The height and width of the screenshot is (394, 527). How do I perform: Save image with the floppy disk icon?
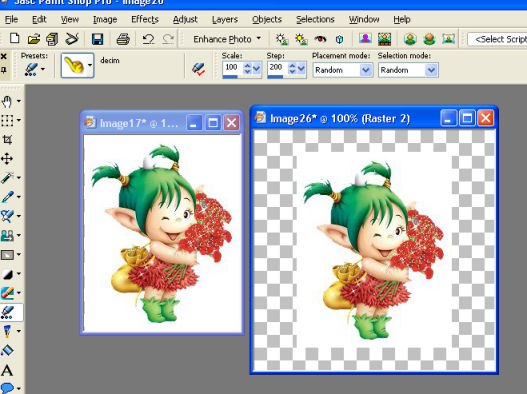click(97, 39)
